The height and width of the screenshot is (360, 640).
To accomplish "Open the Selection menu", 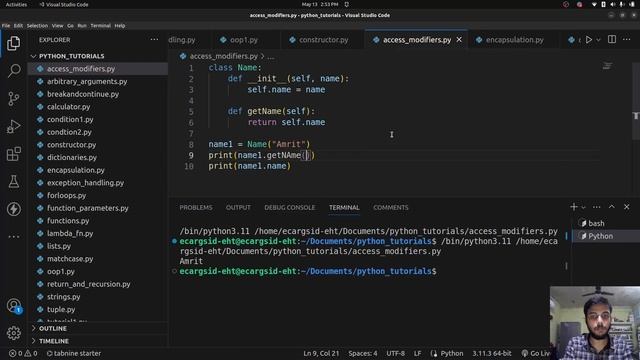I will click(x=37, y=26).
